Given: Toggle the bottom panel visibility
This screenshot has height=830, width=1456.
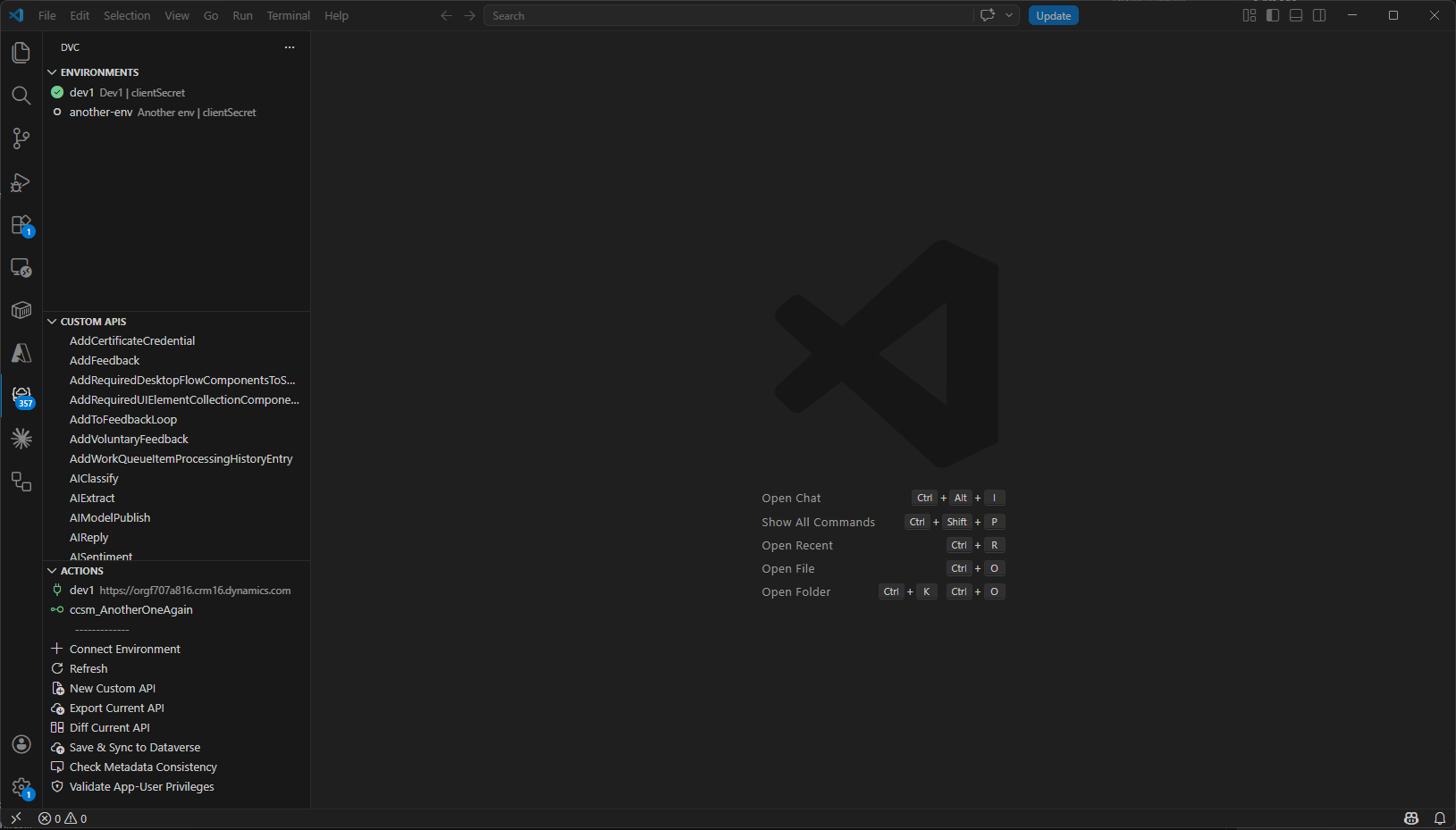Looking at the screenshot, I should coord(1296,15).
